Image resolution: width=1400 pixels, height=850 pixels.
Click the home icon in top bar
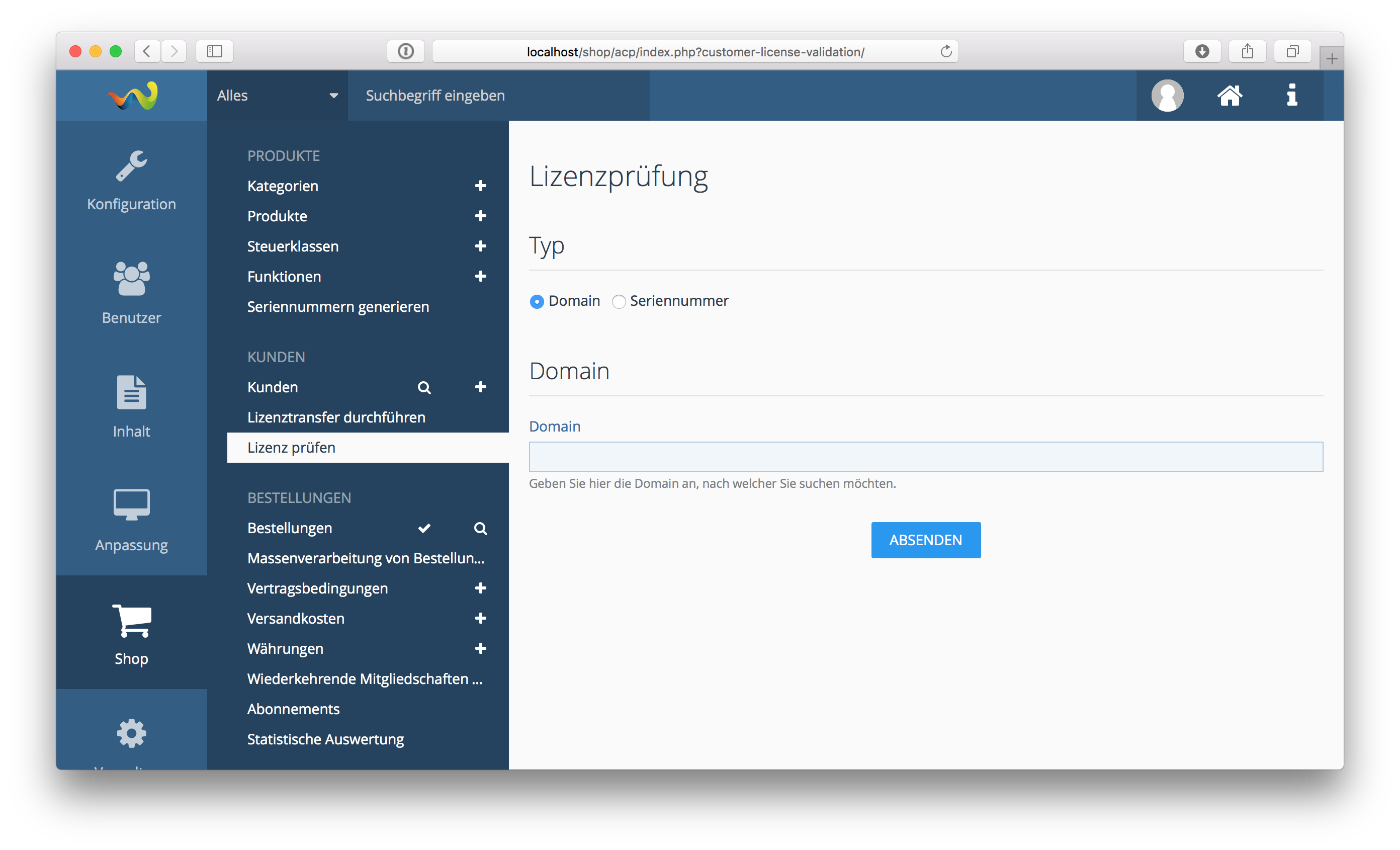[1229, 96]
